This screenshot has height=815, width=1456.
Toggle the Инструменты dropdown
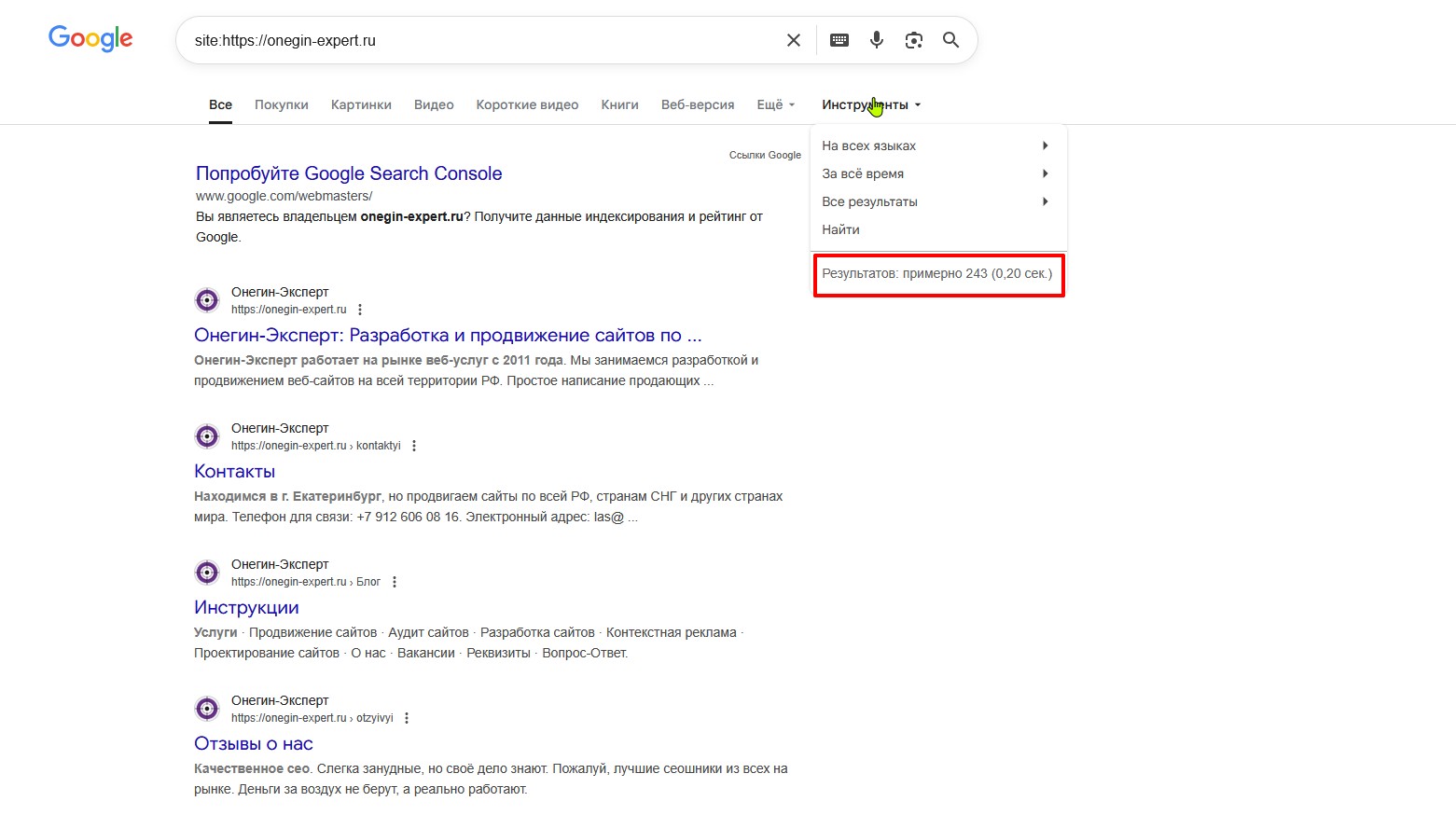coord(871,104)
